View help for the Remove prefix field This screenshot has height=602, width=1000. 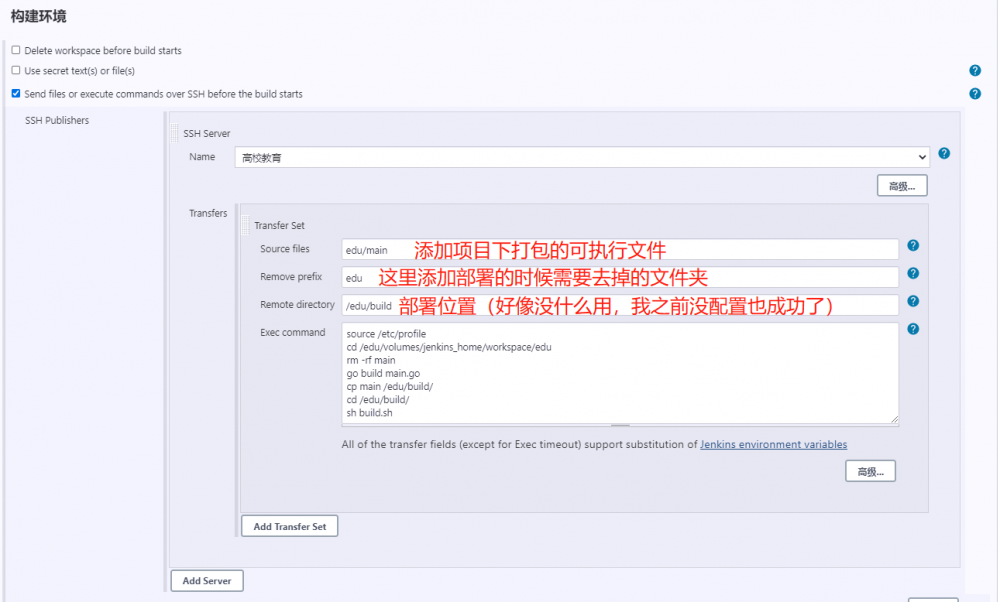click(x=912, y=272)
